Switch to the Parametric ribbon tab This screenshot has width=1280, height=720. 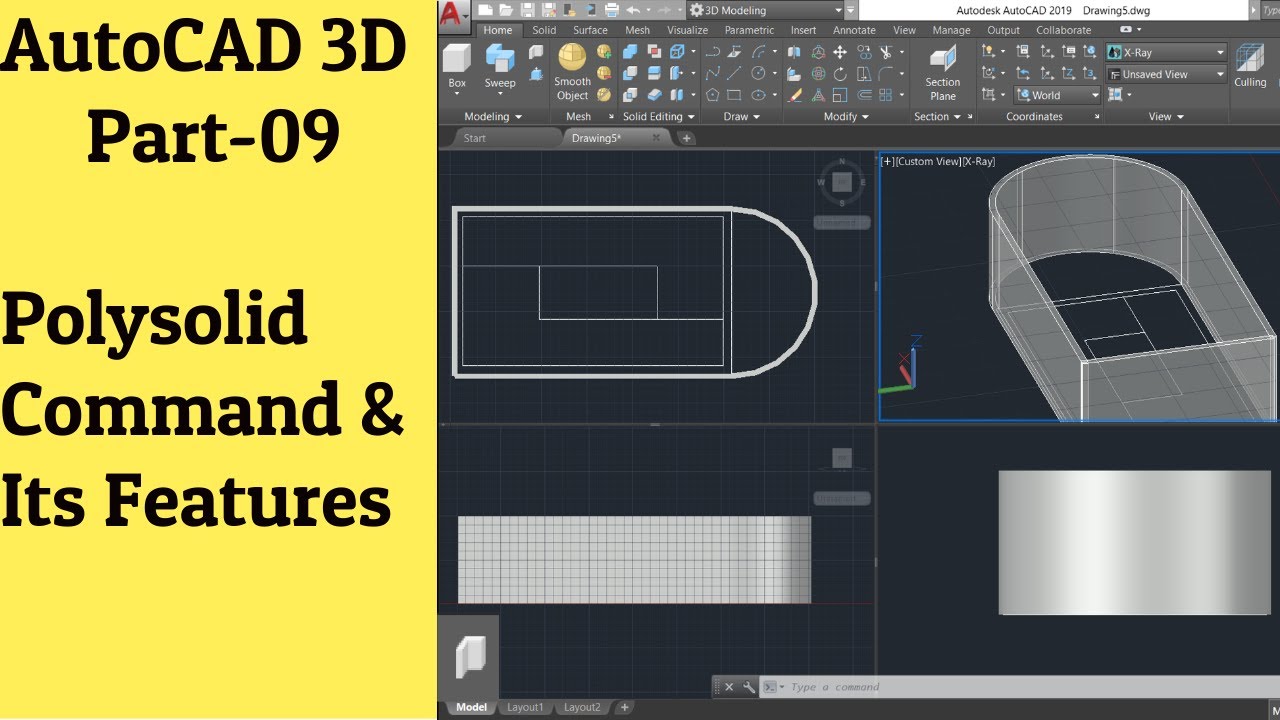[x=749, y=30]
